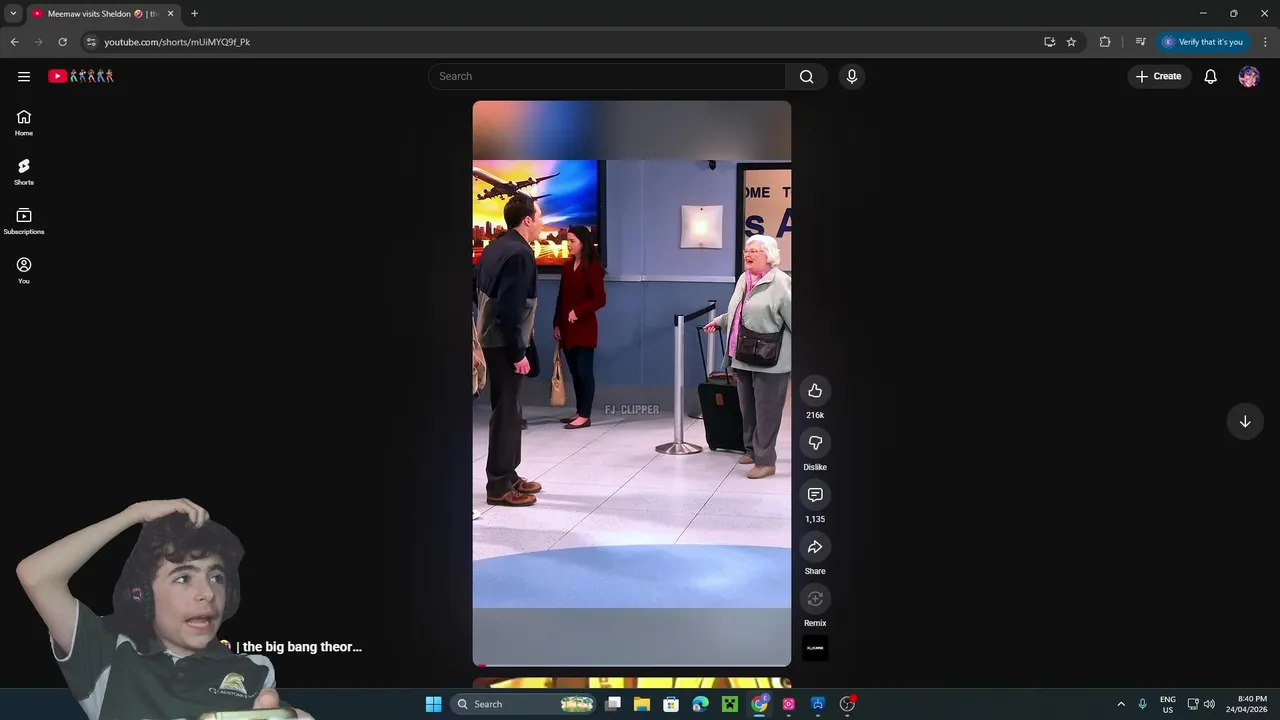Open the Windows Start menu
The width and height of the screenshot is (1280, 720).
(433, 704)
